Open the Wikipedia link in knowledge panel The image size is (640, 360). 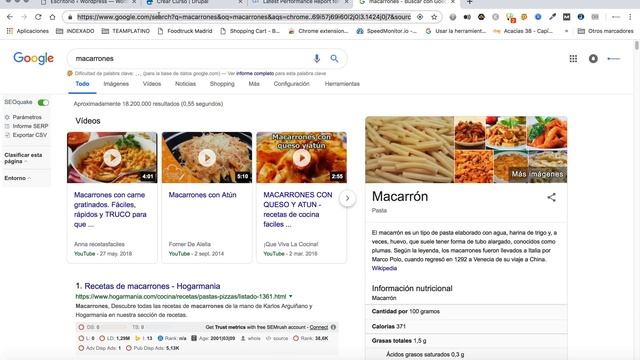coord(384,268)
